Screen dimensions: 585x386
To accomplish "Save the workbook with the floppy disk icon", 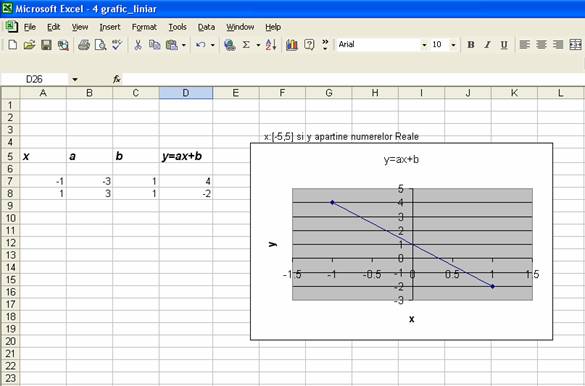I will tap(46, 45).
